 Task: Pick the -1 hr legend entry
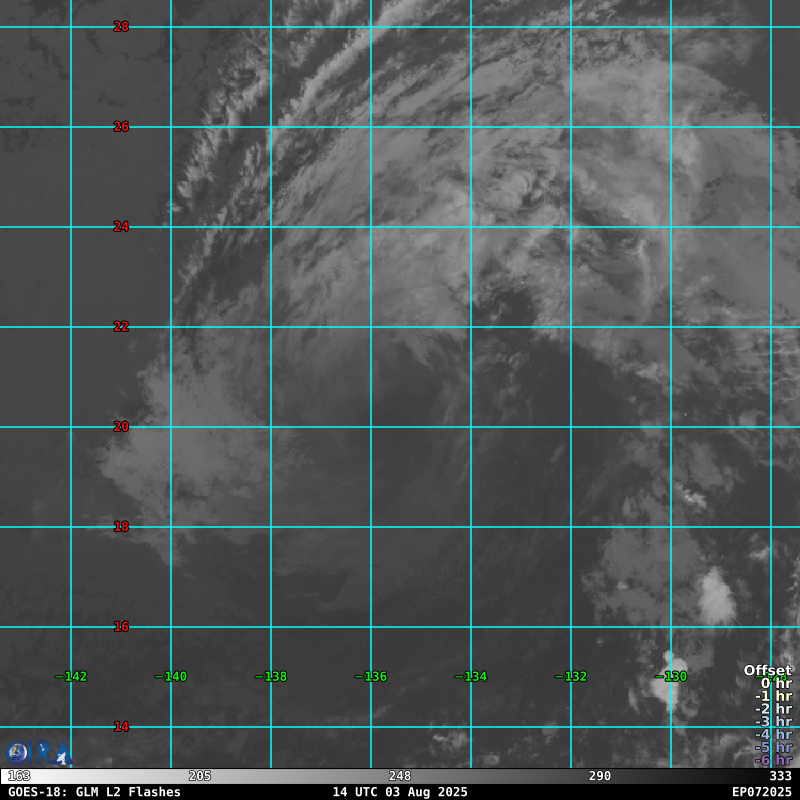tap(773, 696)
